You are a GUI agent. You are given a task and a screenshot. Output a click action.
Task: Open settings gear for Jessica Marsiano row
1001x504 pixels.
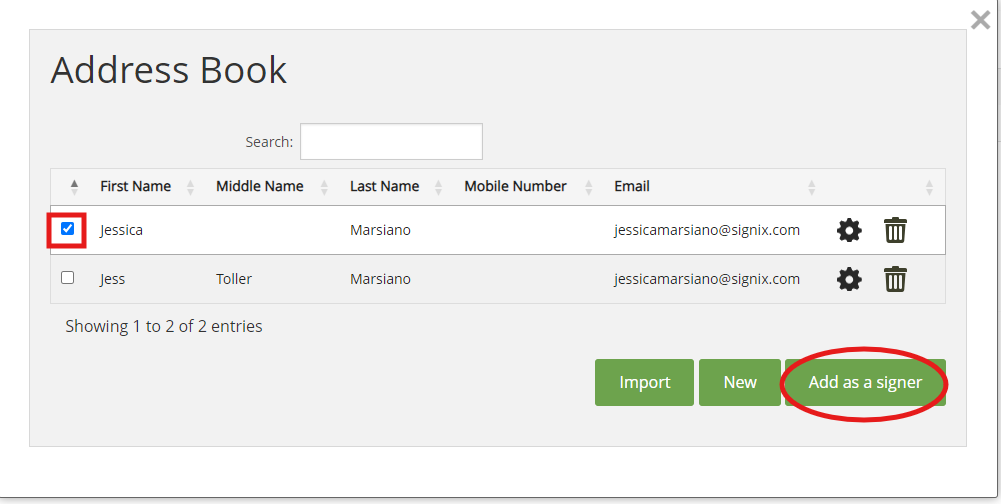point(848,230)
